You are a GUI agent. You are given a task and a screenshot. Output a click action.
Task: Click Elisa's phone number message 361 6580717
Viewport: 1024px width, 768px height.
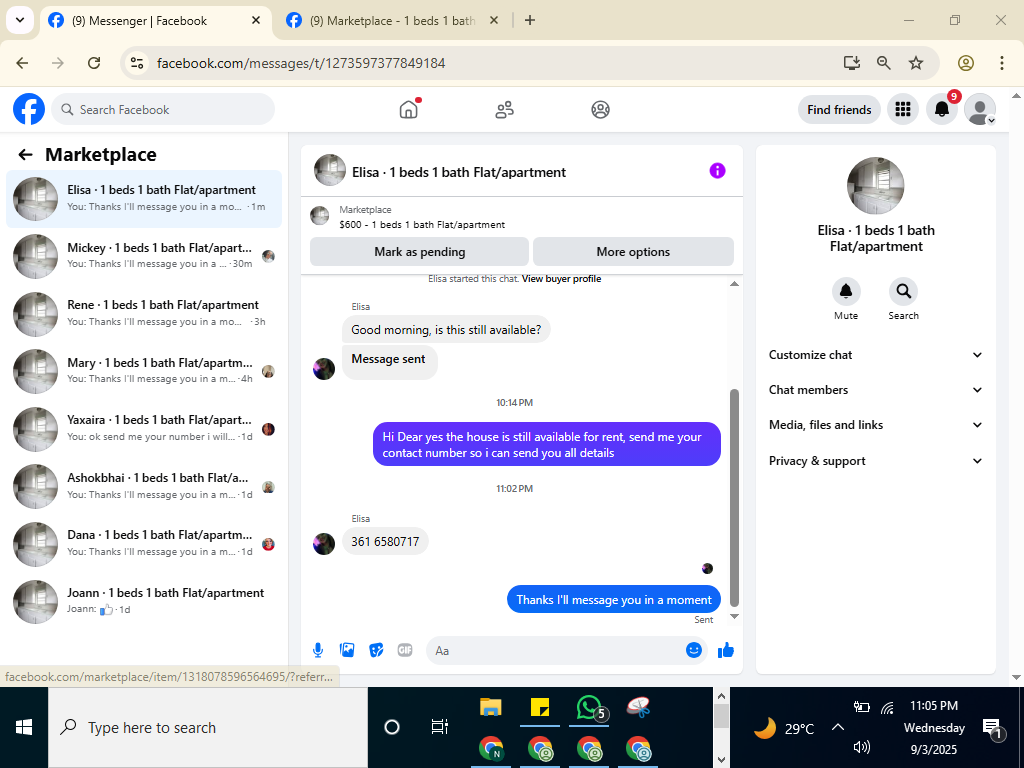pos(385,542)
